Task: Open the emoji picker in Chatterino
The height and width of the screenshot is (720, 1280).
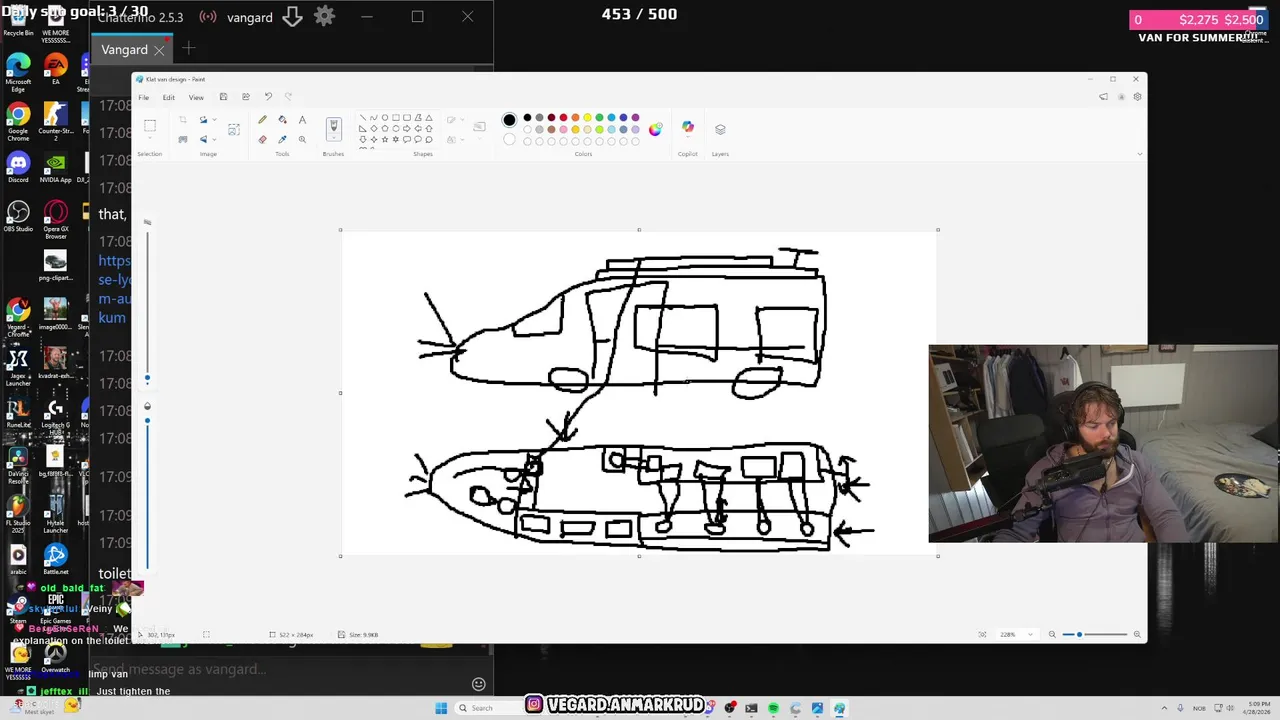Action: click(x=478, y=684)
